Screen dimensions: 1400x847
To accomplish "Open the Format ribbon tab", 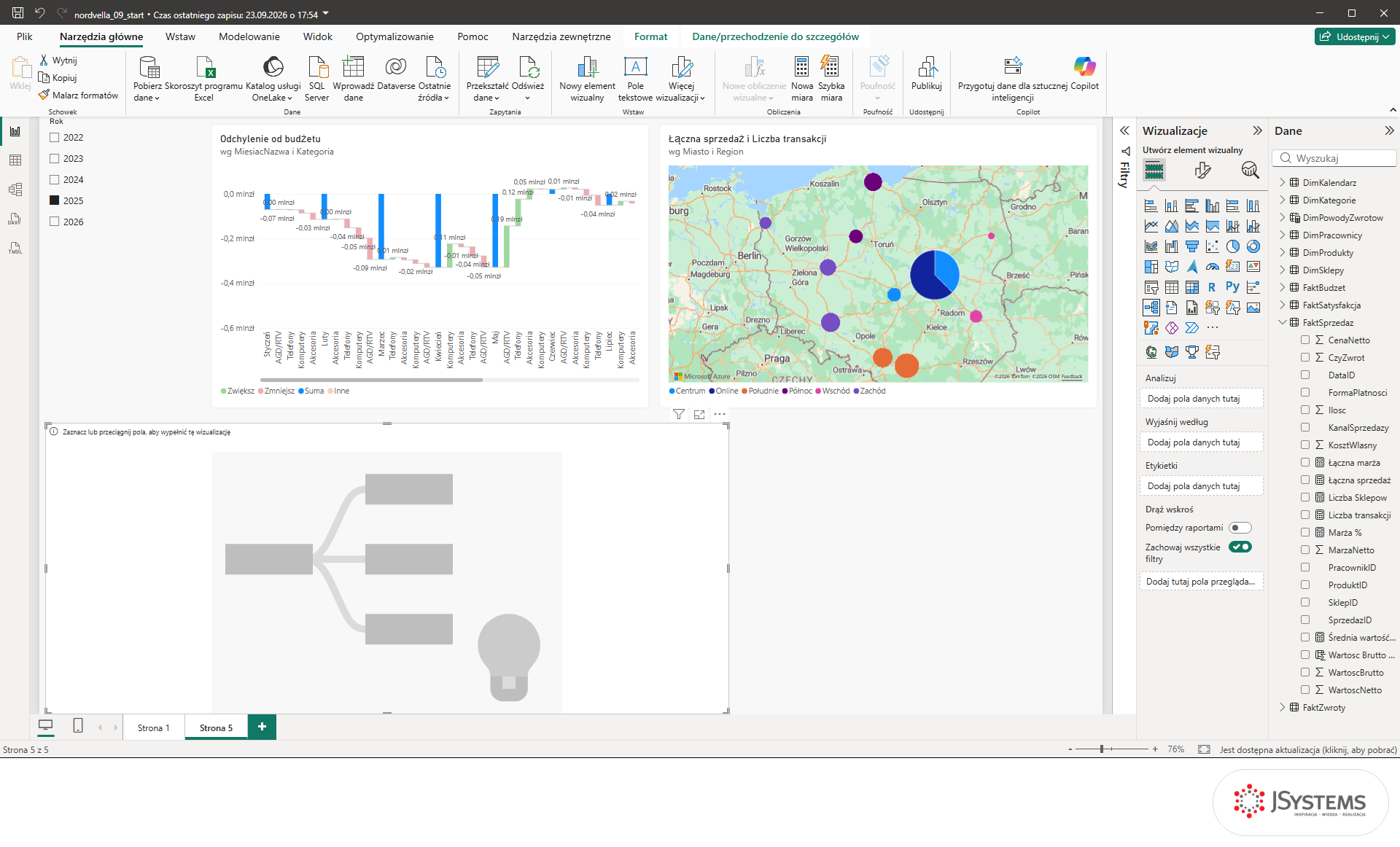I will [650, 36].
